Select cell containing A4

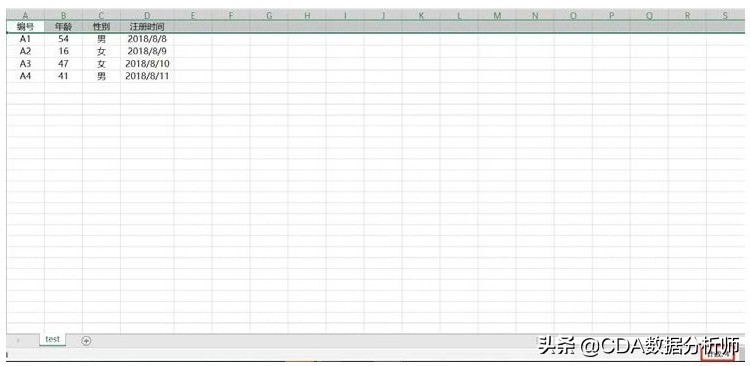(25, 76)
